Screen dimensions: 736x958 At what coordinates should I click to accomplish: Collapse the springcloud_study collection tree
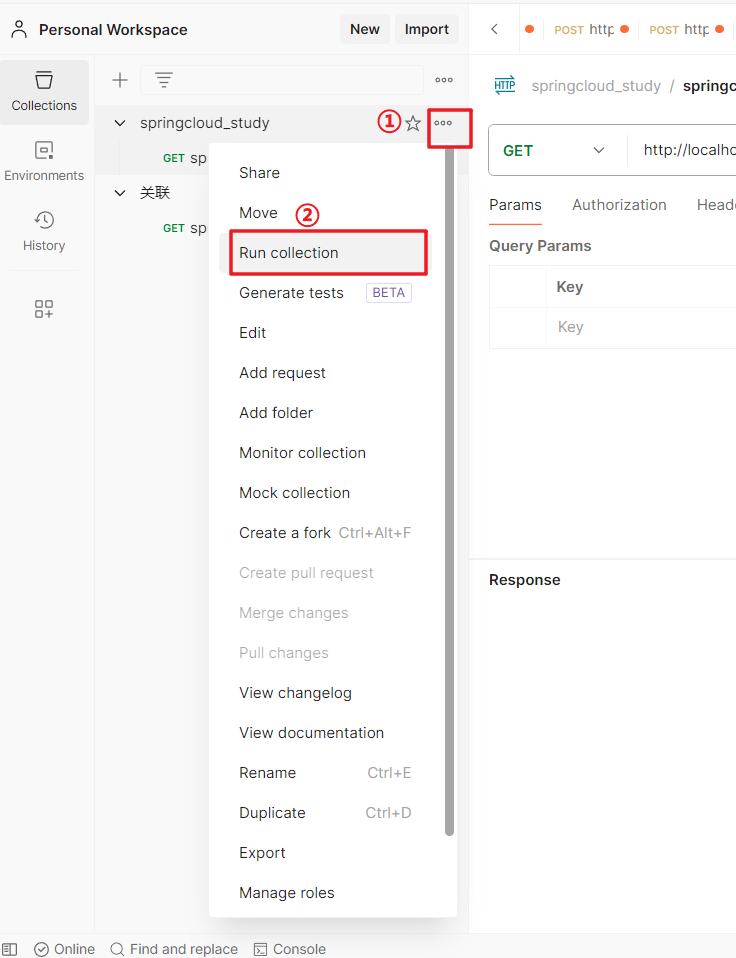click(120, 123)
